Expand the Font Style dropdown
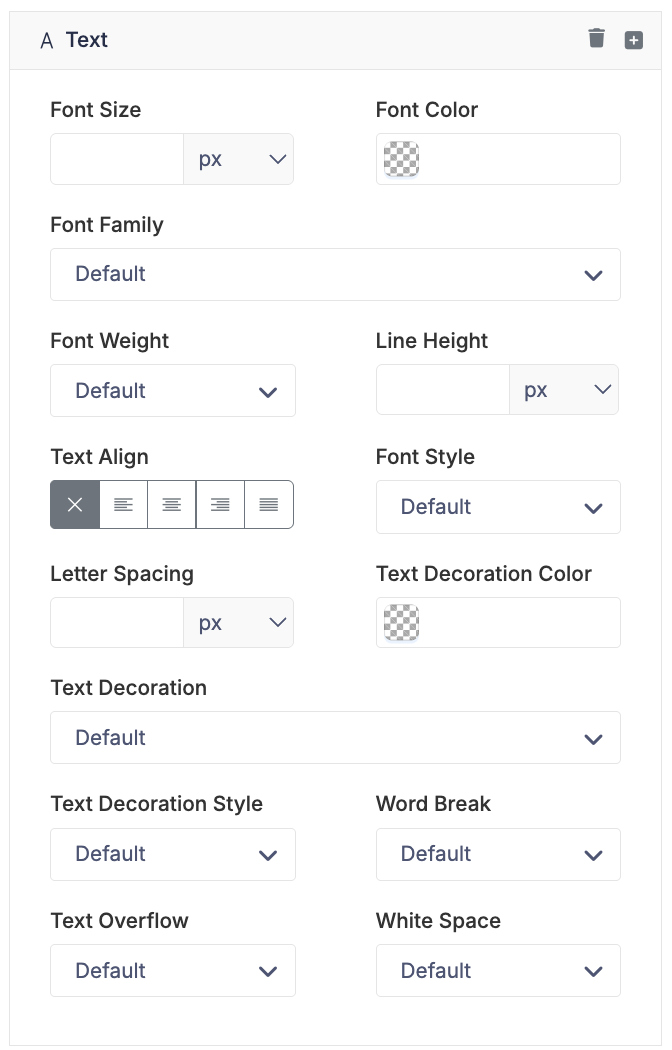Viewport: 672px width, 1050px height. coord(498,507)
